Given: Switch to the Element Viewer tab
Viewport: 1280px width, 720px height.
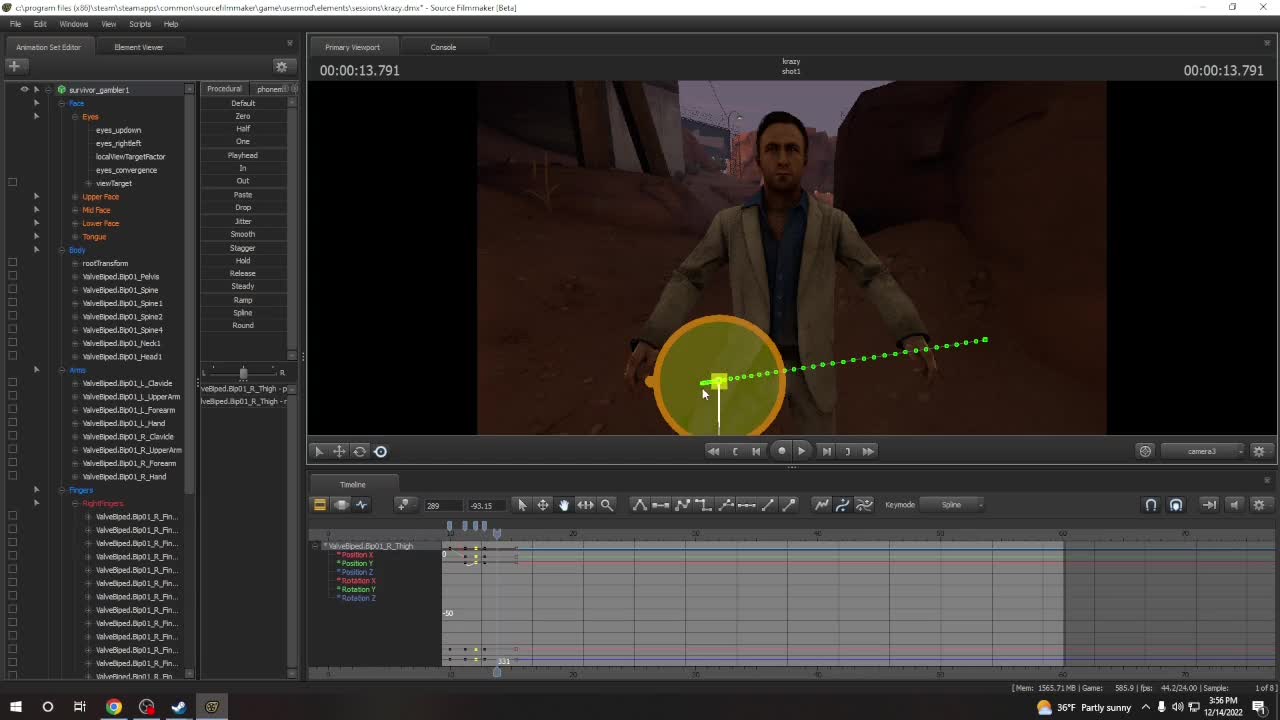Looking at the screenshot, I should tap(139, 47).
